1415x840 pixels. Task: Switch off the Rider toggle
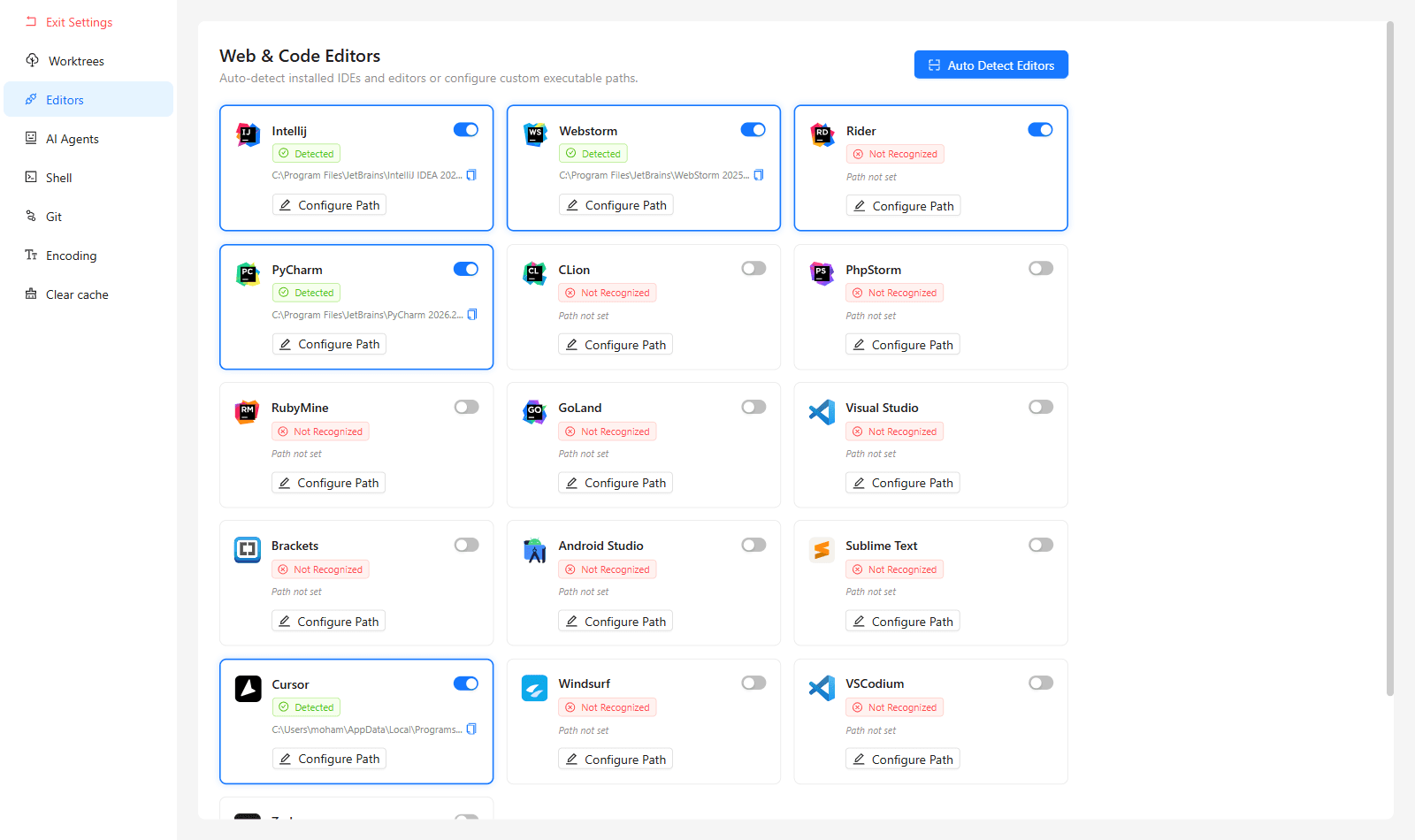tap(1041, 130)
